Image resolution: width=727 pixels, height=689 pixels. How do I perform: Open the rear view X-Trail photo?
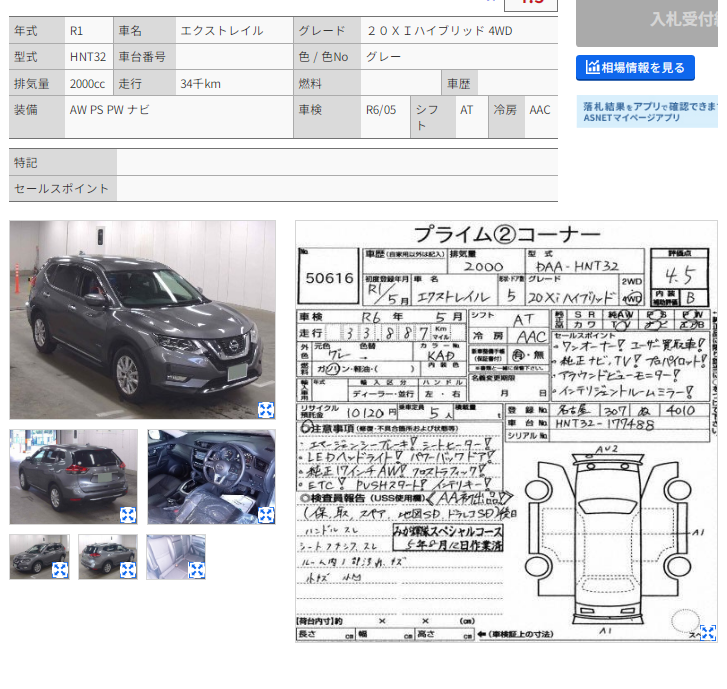pos(73,477)
